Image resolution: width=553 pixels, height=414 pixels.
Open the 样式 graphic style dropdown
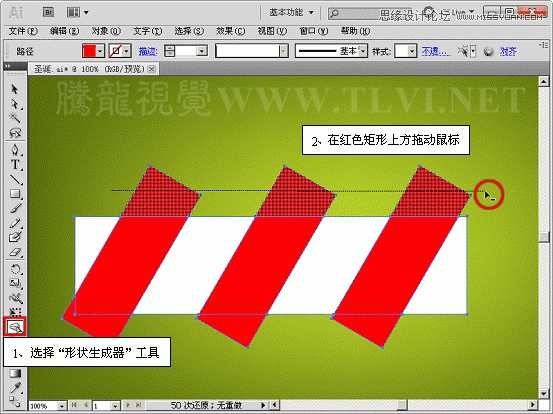[x=412, y=51]
